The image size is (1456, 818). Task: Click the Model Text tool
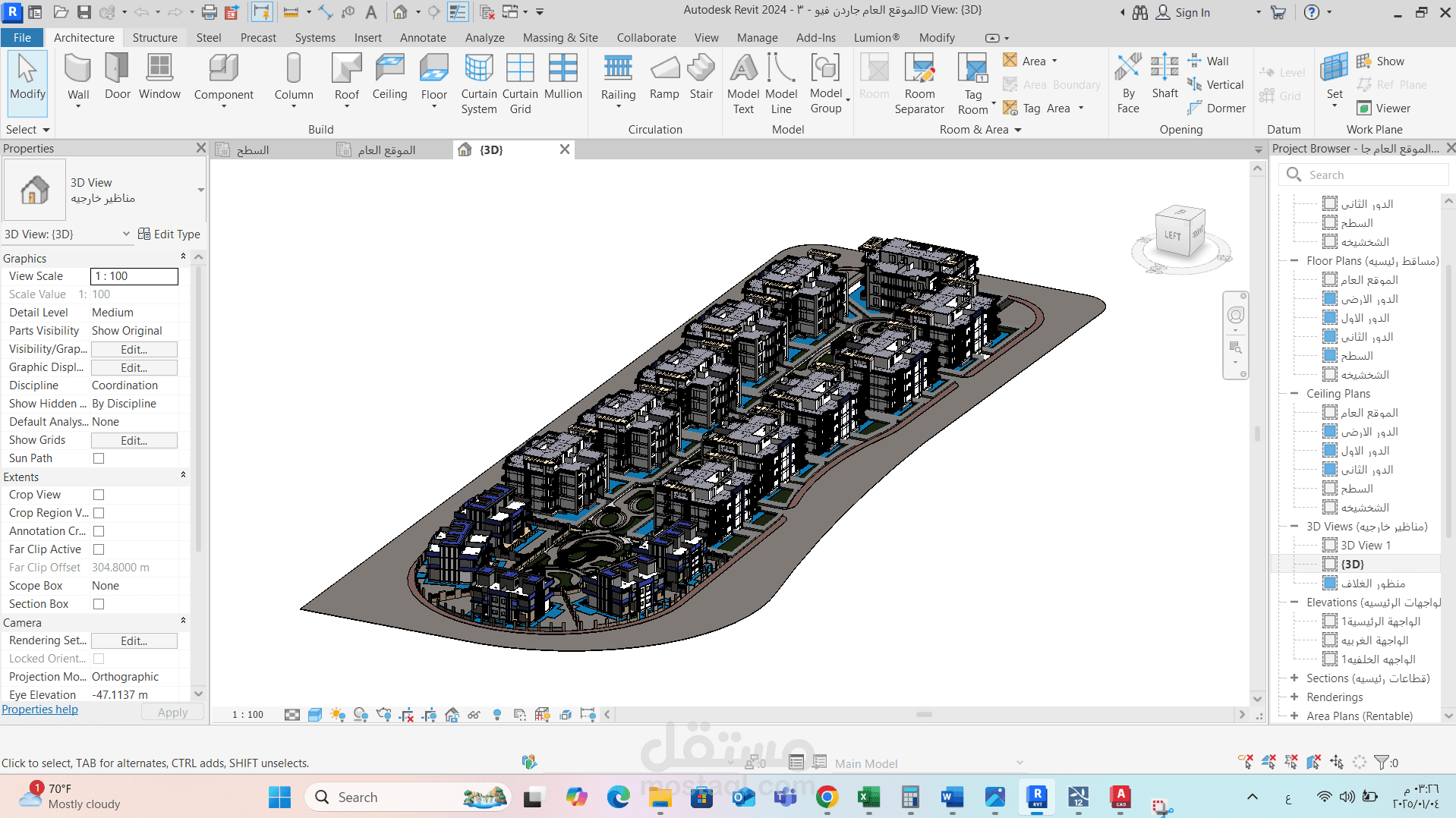pos(743,84)
